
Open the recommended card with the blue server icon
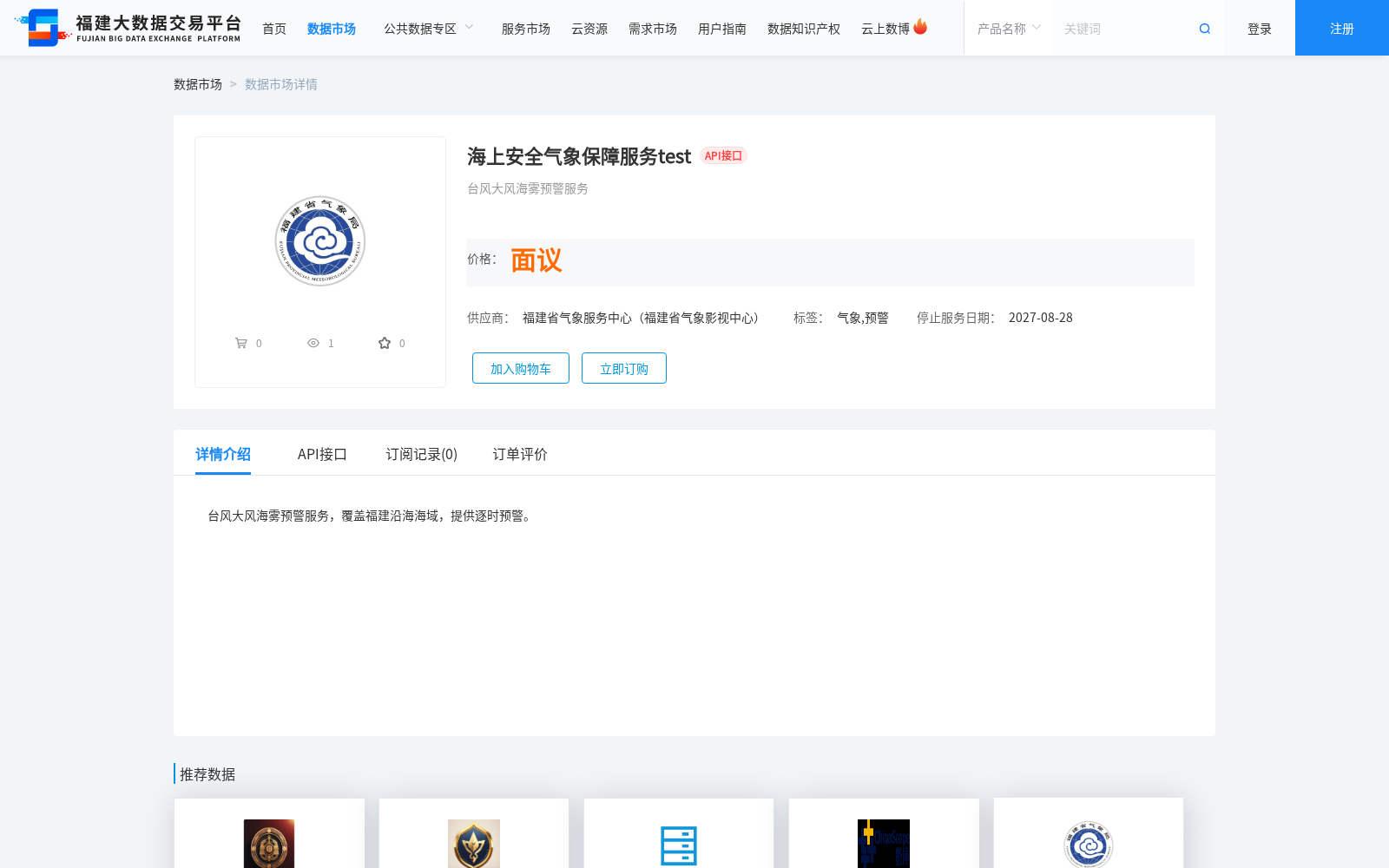pos(679,833)
